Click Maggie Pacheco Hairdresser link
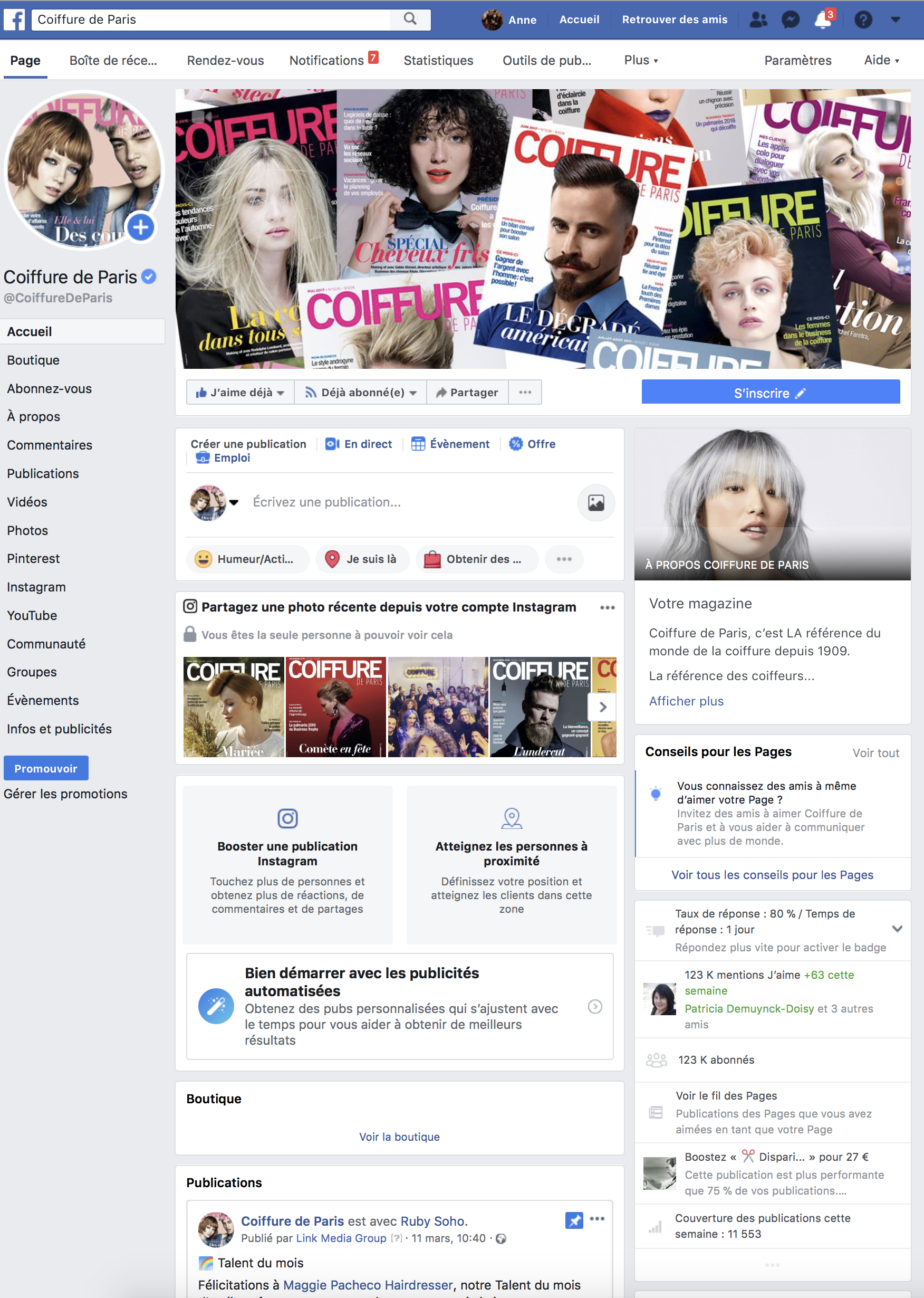Viewport: 924px width, 1298px height. (368, 1285)
